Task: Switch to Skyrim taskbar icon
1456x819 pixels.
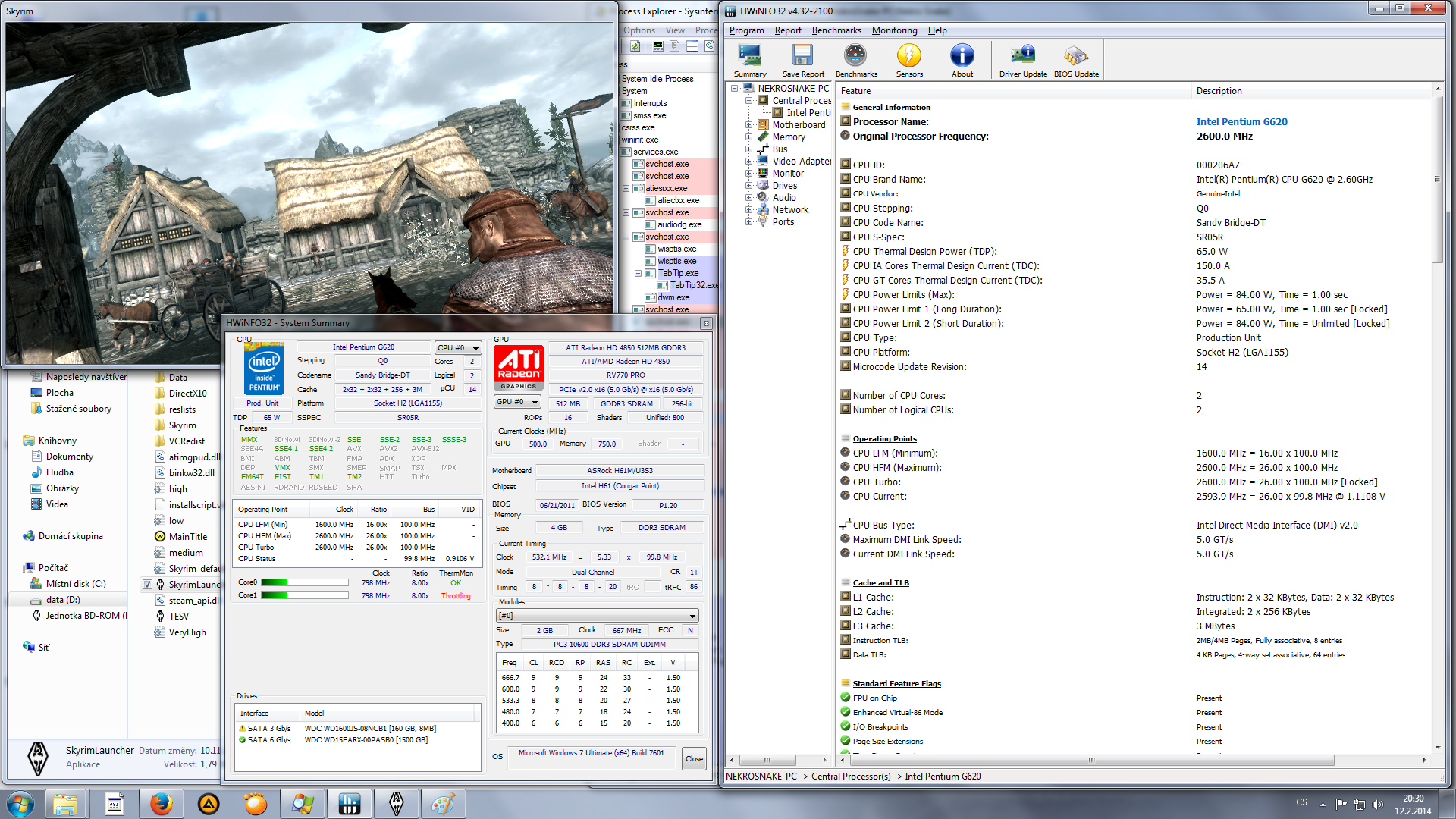Action: click(396, 804)
